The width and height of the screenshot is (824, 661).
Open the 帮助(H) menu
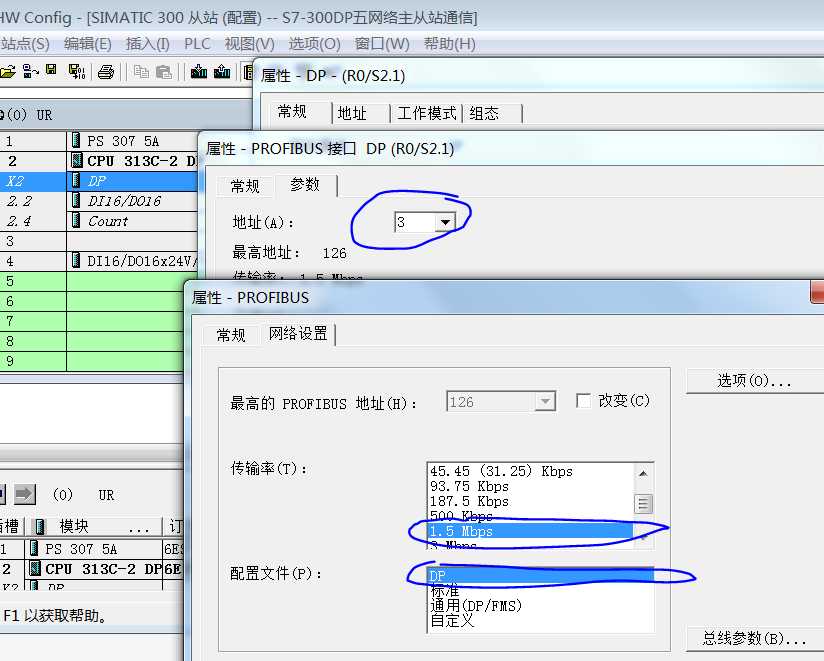pyautogui.click(x=450, y=44)
